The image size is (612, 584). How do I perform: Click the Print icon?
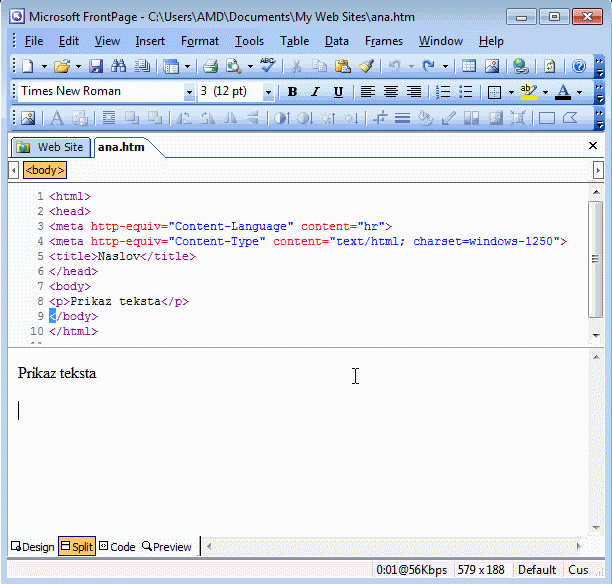(210, 66)
